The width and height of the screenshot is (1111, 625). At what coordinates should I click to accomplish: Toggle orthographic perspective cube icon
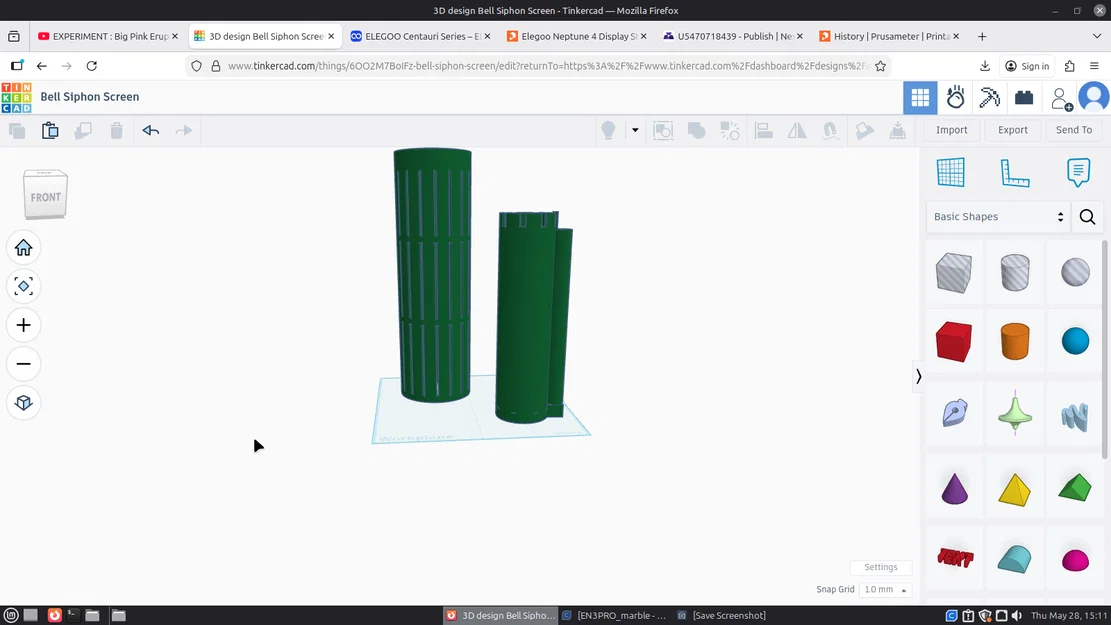point(23,402)
